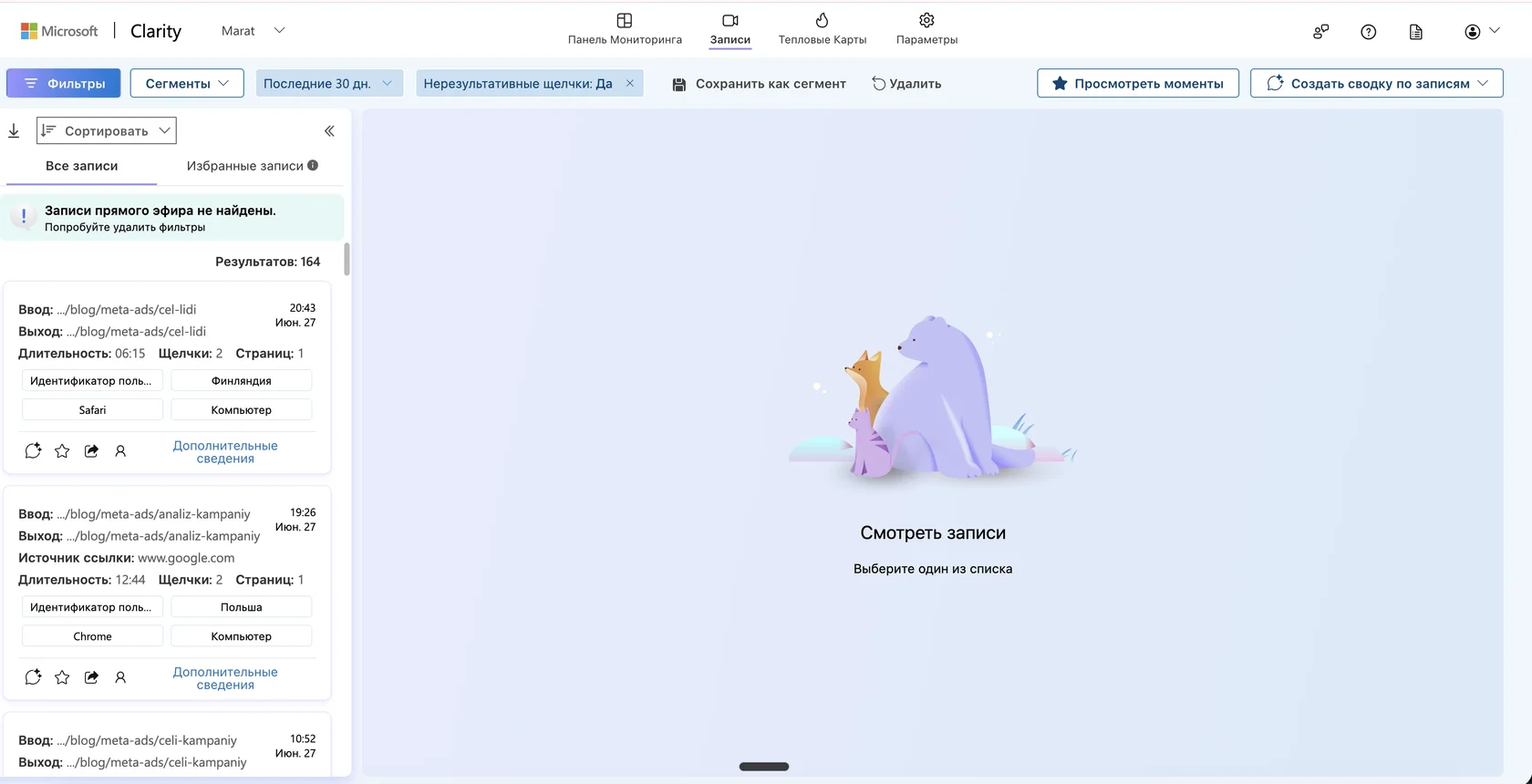Open the team sharing icon in the header

[1320, 32]
